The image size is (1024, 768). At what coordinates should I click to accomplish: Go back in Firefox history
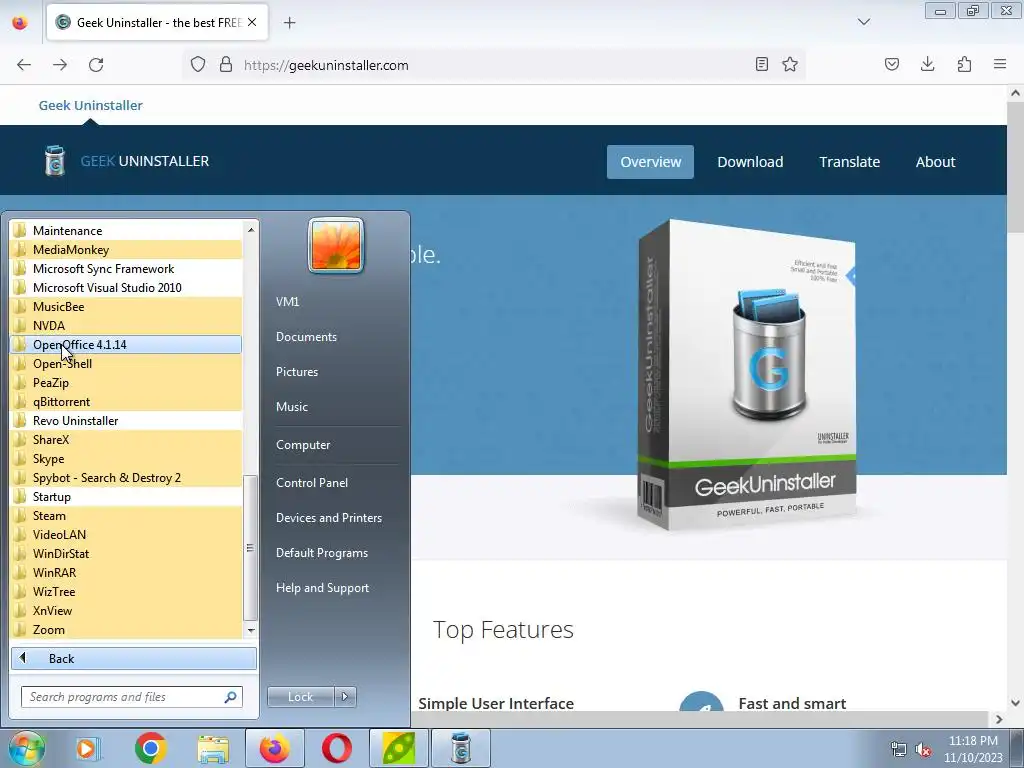pos(24,65)
